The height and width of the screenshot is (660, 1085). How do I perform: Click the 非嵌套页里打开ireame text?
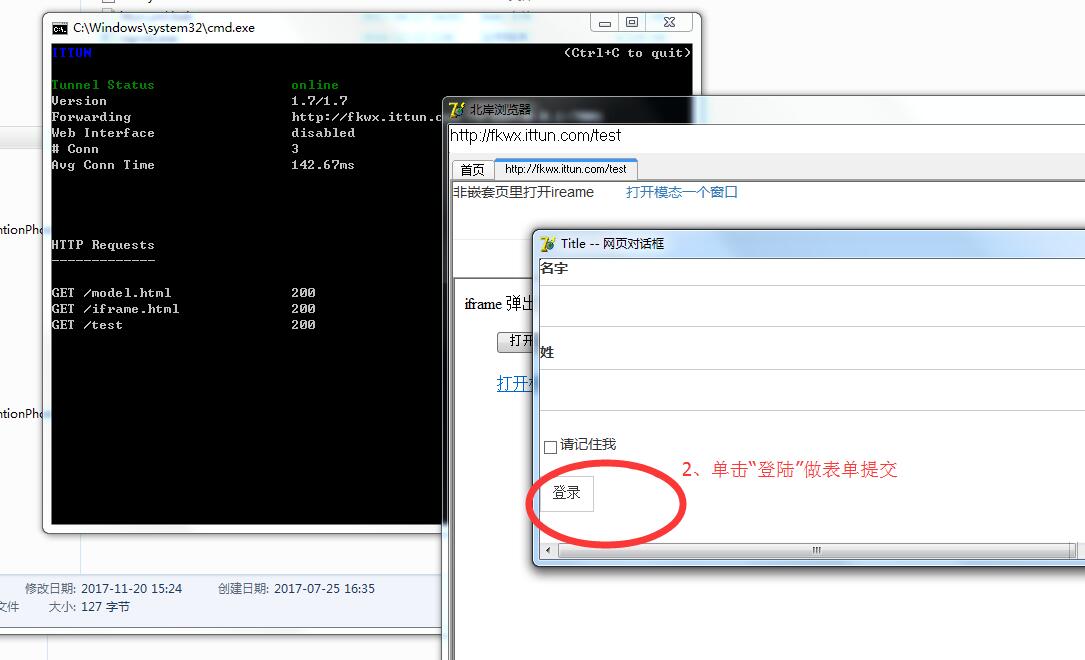pyautogui.click(x=523, y=192)
